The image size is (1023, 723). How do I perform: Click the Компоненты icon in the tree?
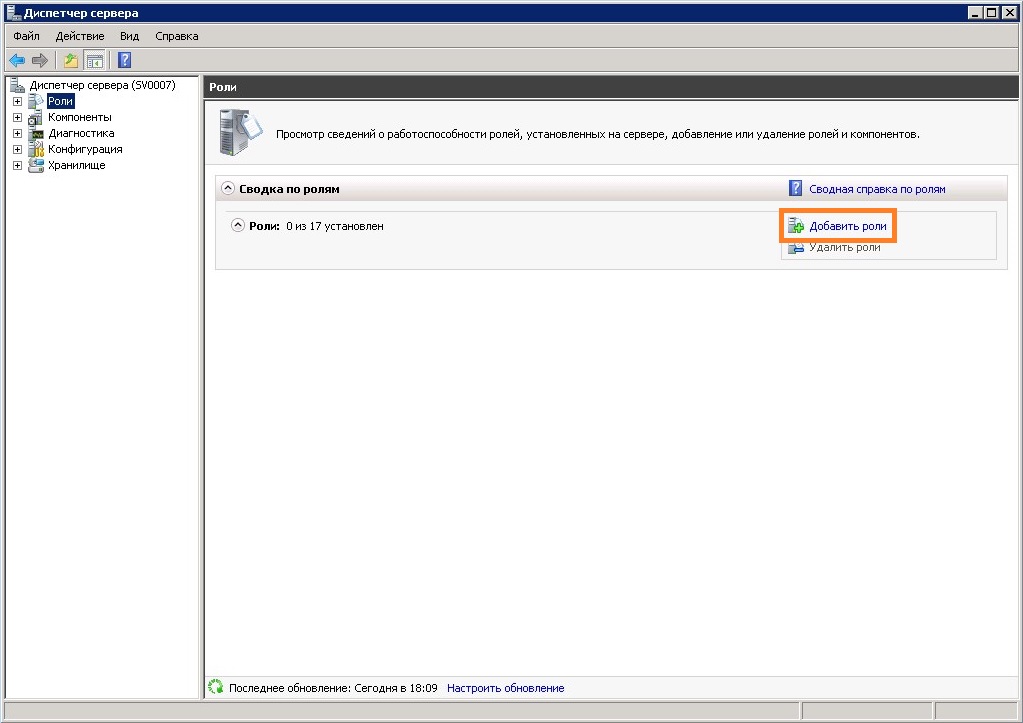pos(36,117)
